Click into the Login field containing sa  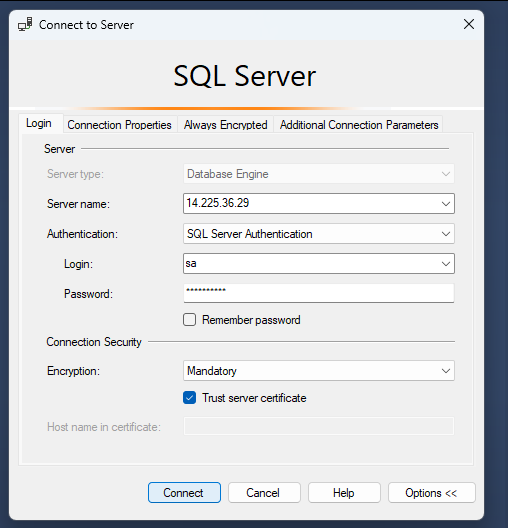coord(311,264)
